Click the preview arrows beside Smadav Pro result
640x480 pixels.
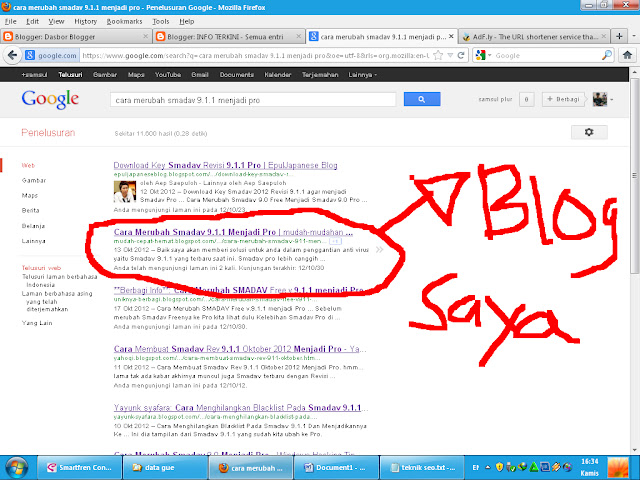(x=380, y=249)
